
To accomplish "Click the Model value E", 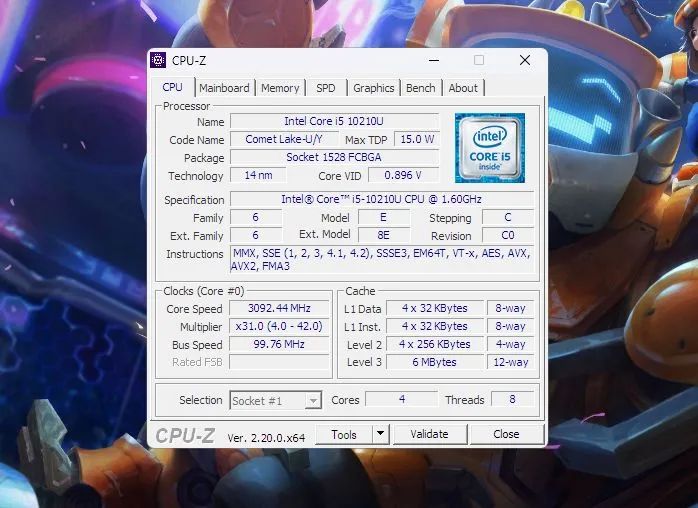I will [x=384, y=217].
